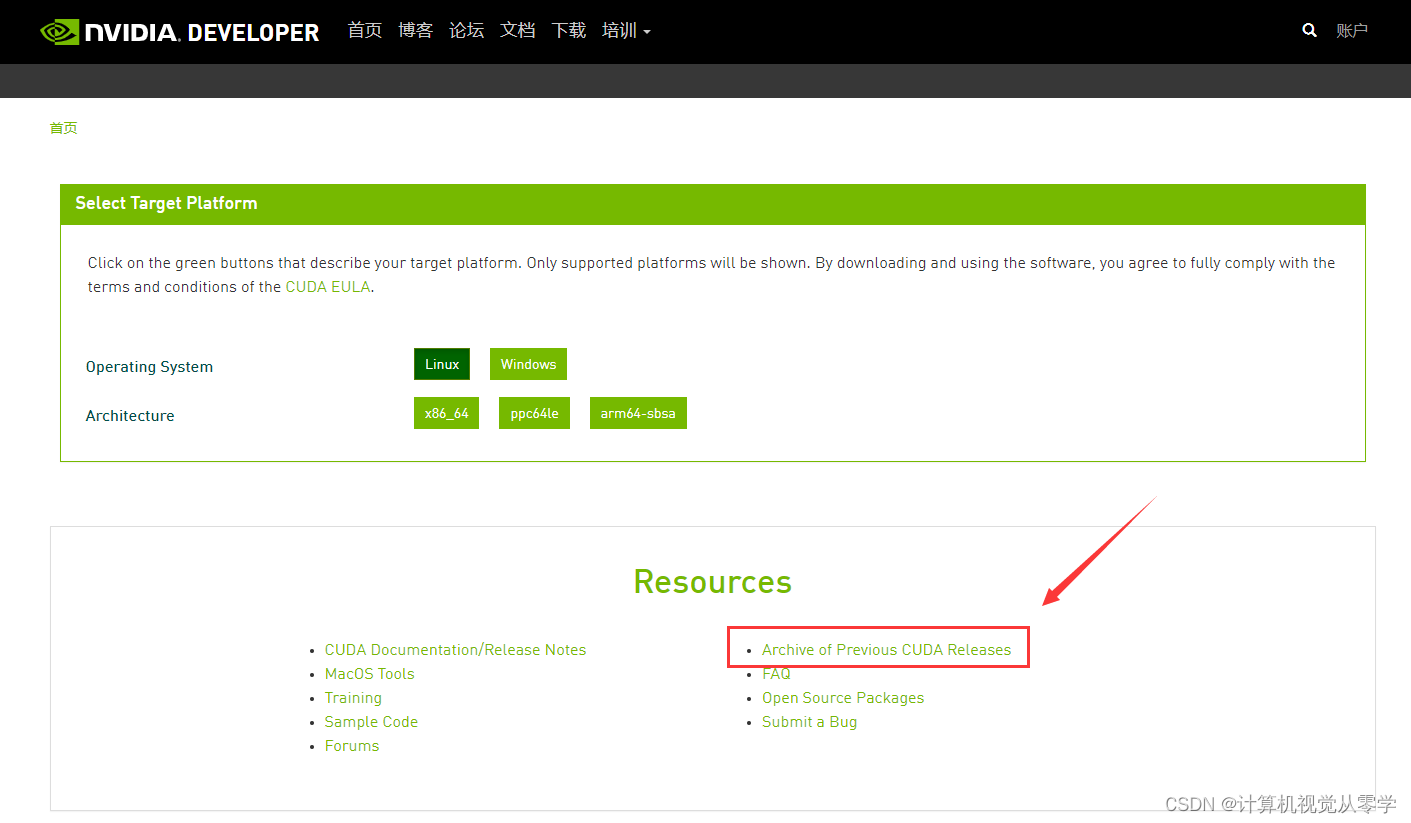Go to the 论坛 menu item
Viewport: 1411px width, 823px height.
point(467,31)
